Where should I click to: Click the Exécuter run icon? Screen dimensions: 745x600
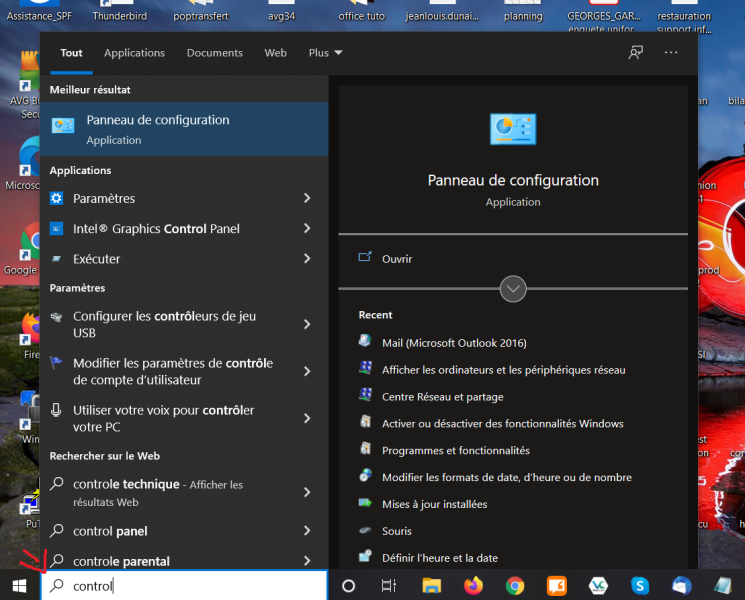pos(57,259)
